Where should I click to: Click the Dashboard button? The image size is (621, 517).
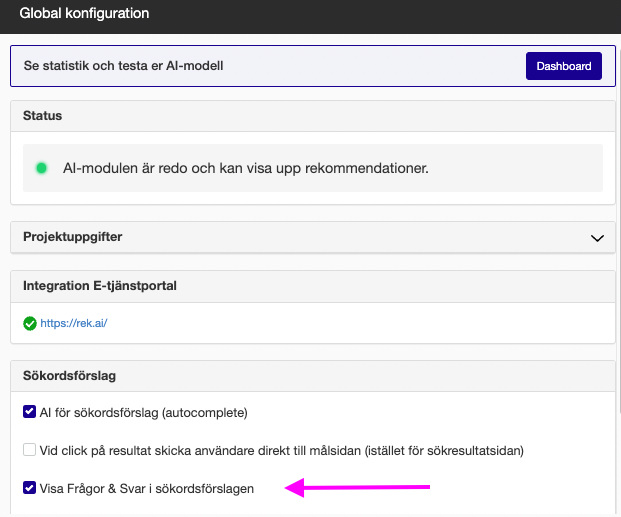(563, 66)
